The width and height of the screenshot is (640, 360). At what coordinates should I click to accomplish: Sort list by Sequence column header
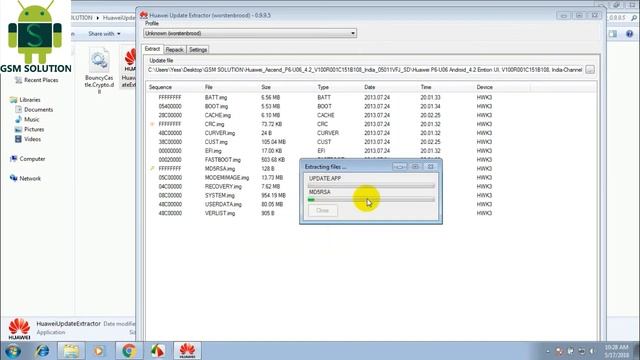(160, 87)
